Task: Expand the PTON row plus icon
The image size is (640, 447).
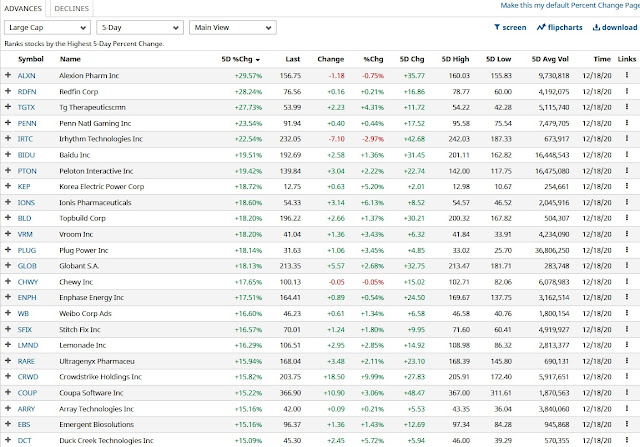Action: (x=8, y=170)
